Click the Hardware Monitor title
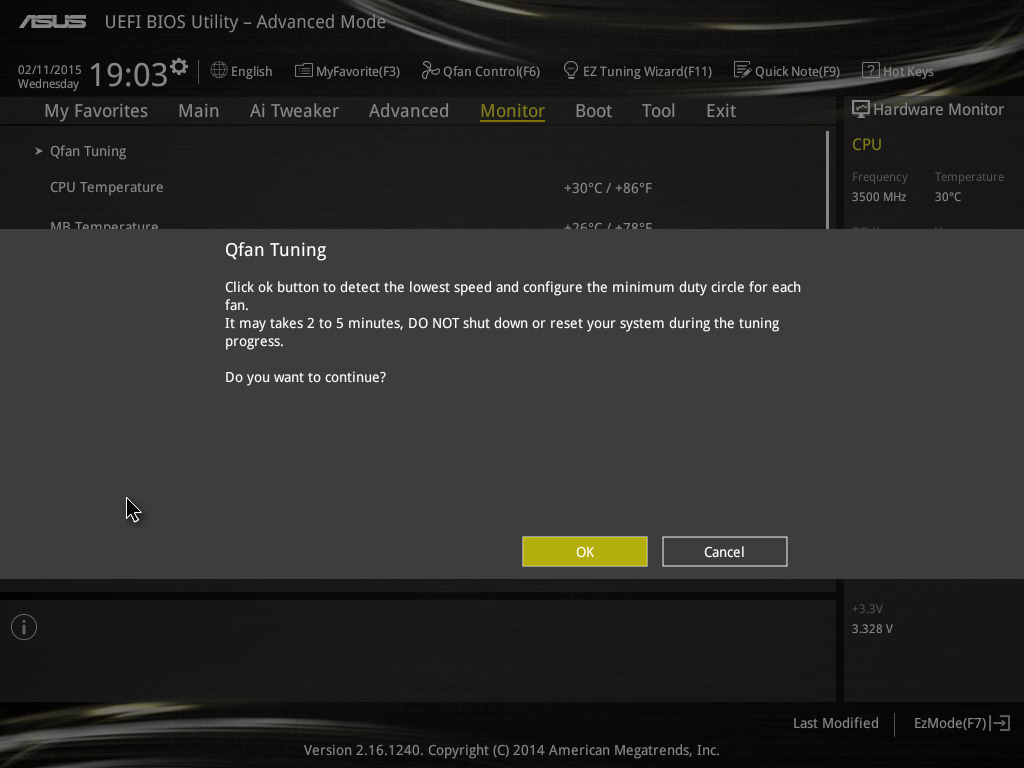 (x=938, y=110)
